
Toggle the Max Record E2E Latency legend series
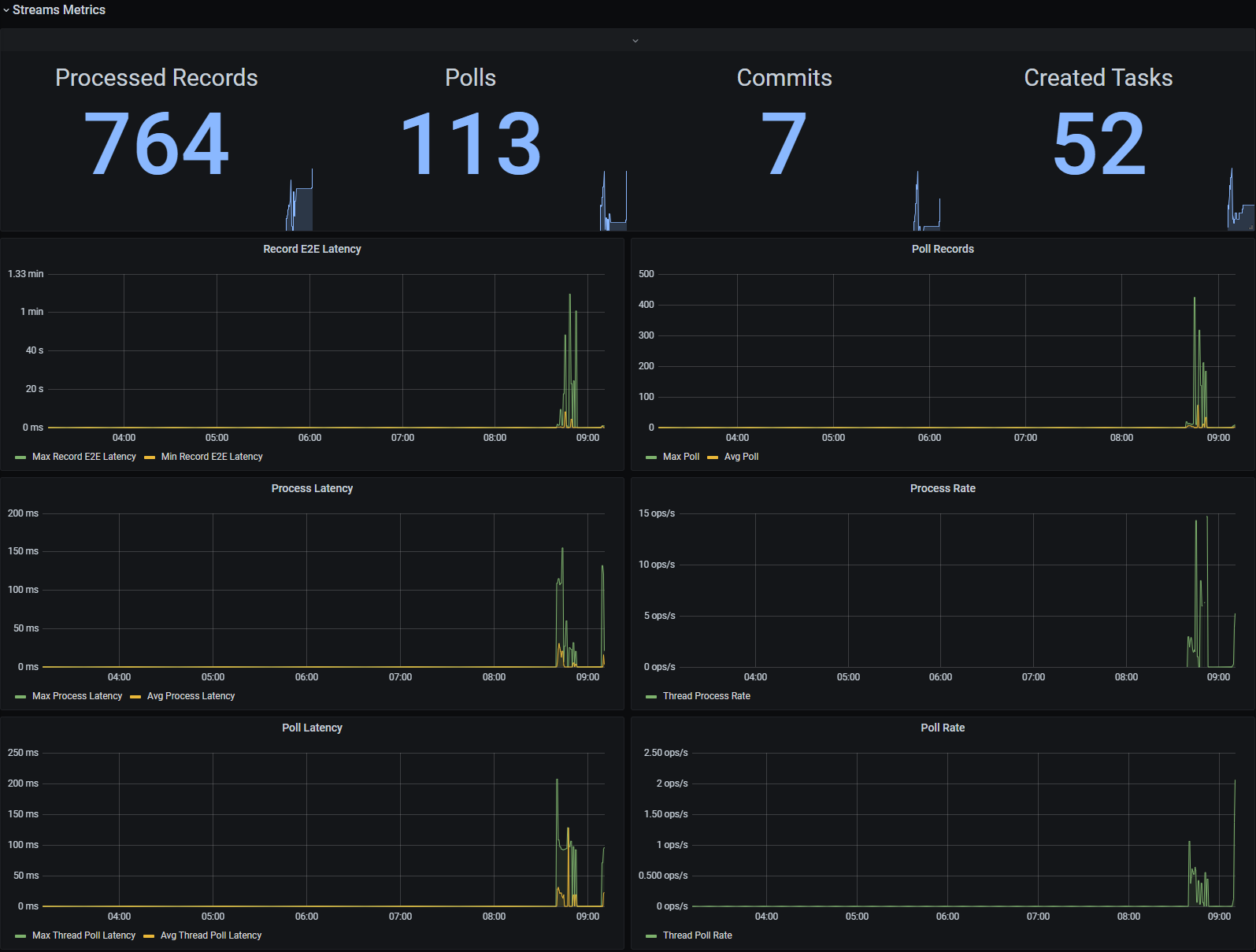pos(84,457)
